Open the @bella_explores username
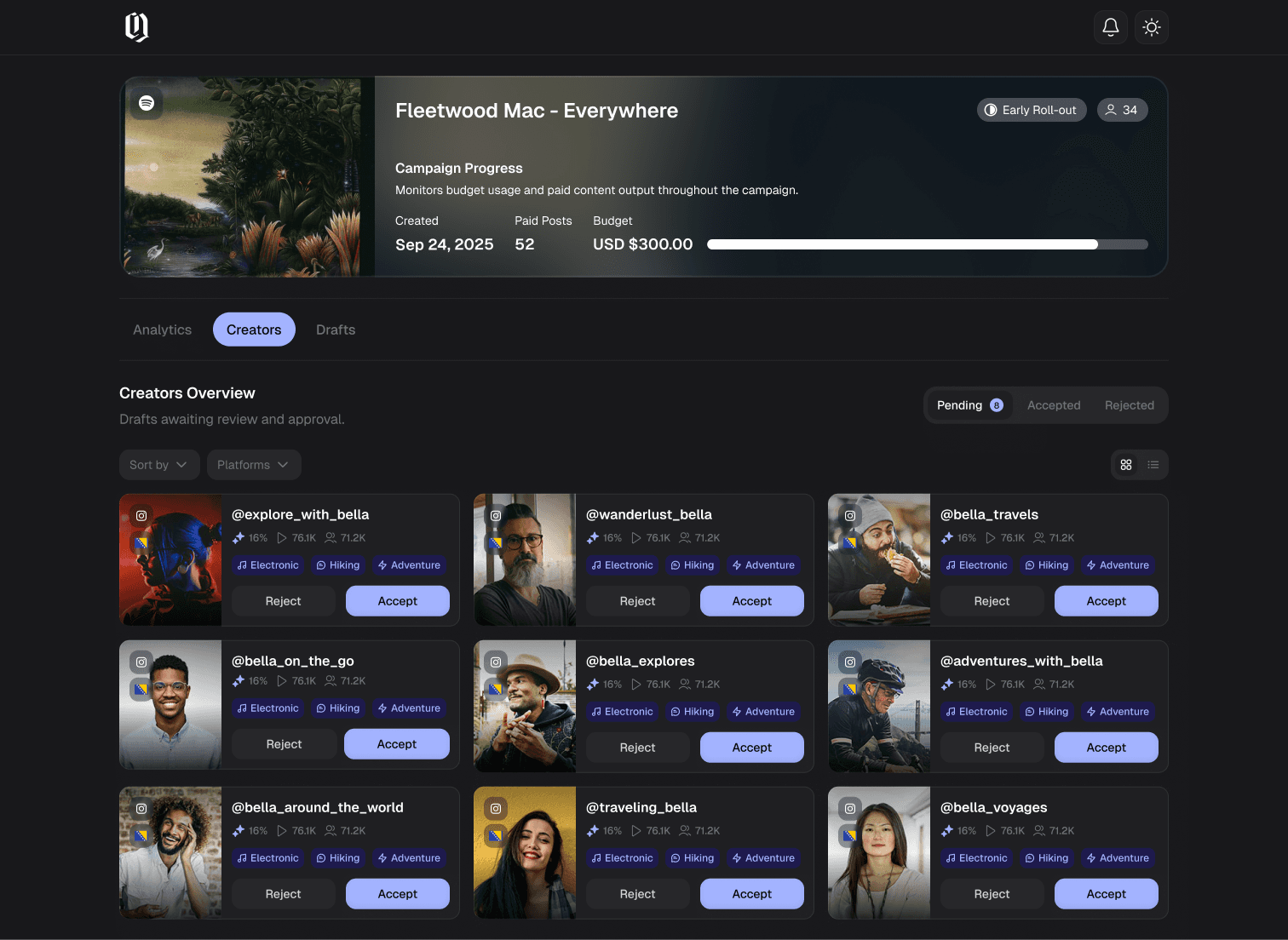This screenshot has height=940, width=1288. [641, 661]
